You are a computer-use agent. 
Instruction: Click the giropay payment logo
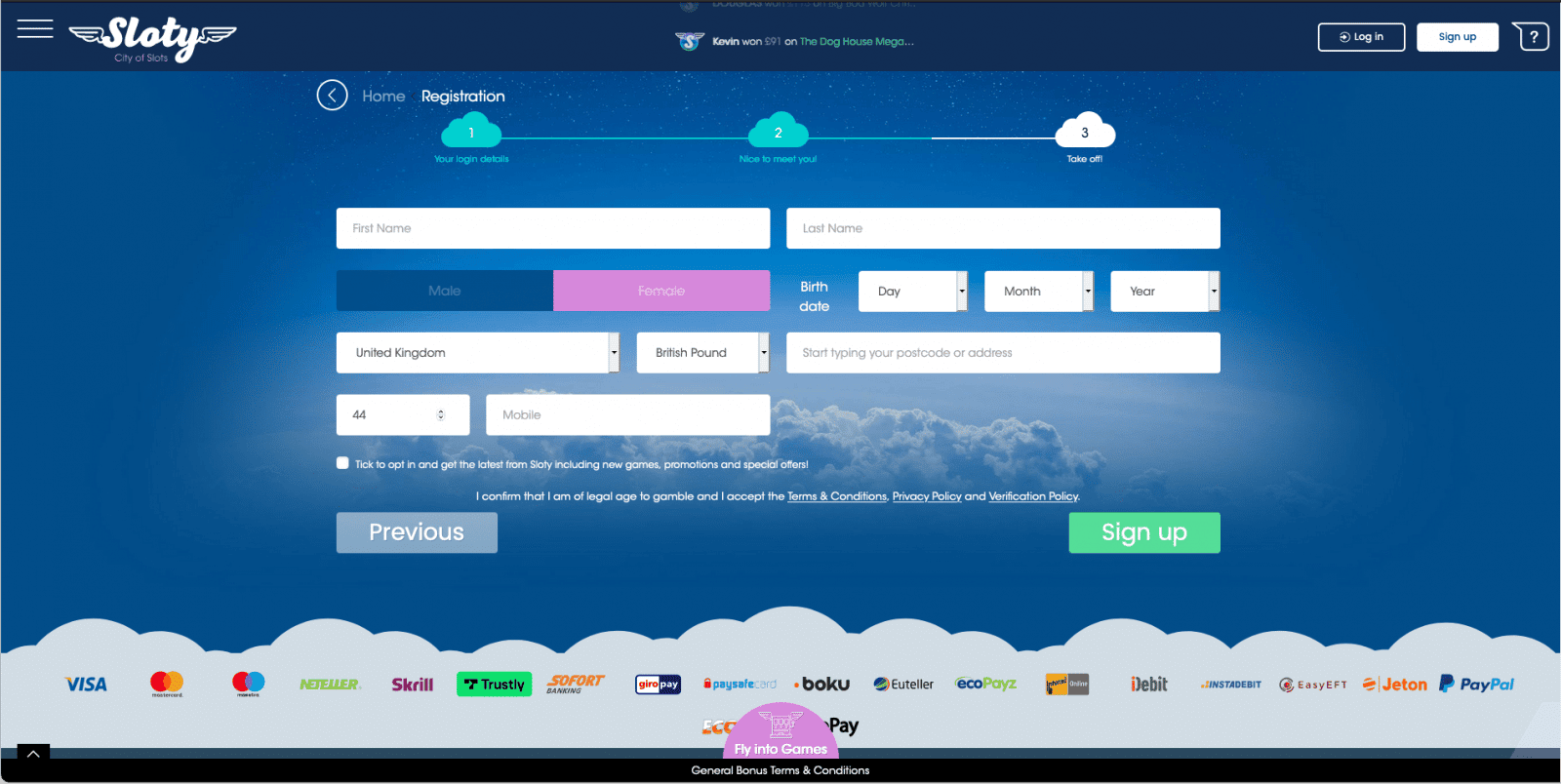pos(658,685)
